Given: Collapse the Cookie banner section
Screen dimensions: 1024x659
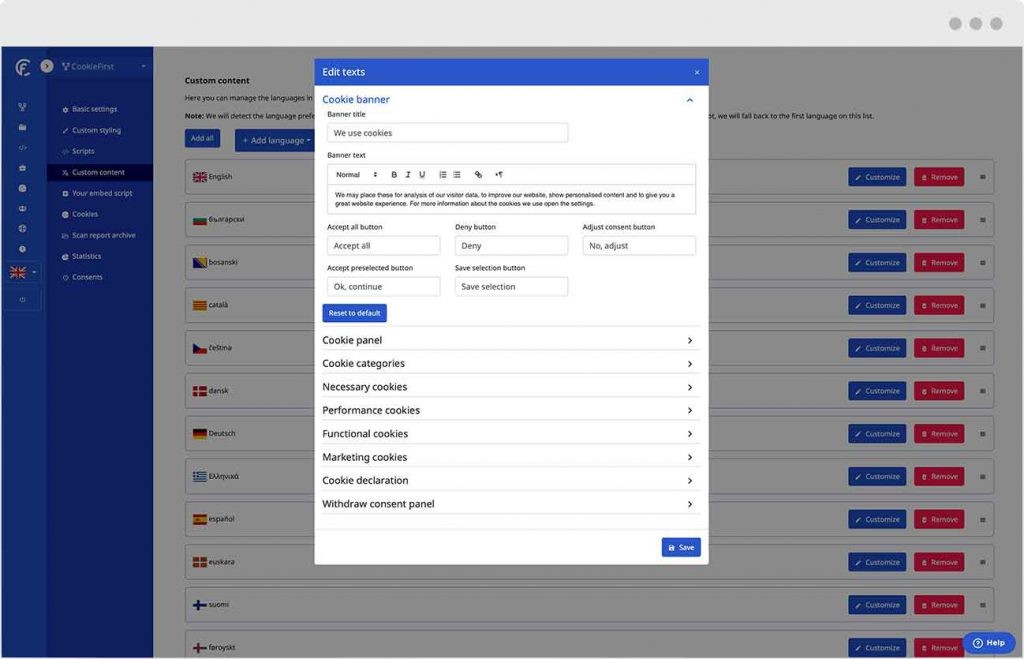Looking at the screenshot, I should (x=689, y=100).
